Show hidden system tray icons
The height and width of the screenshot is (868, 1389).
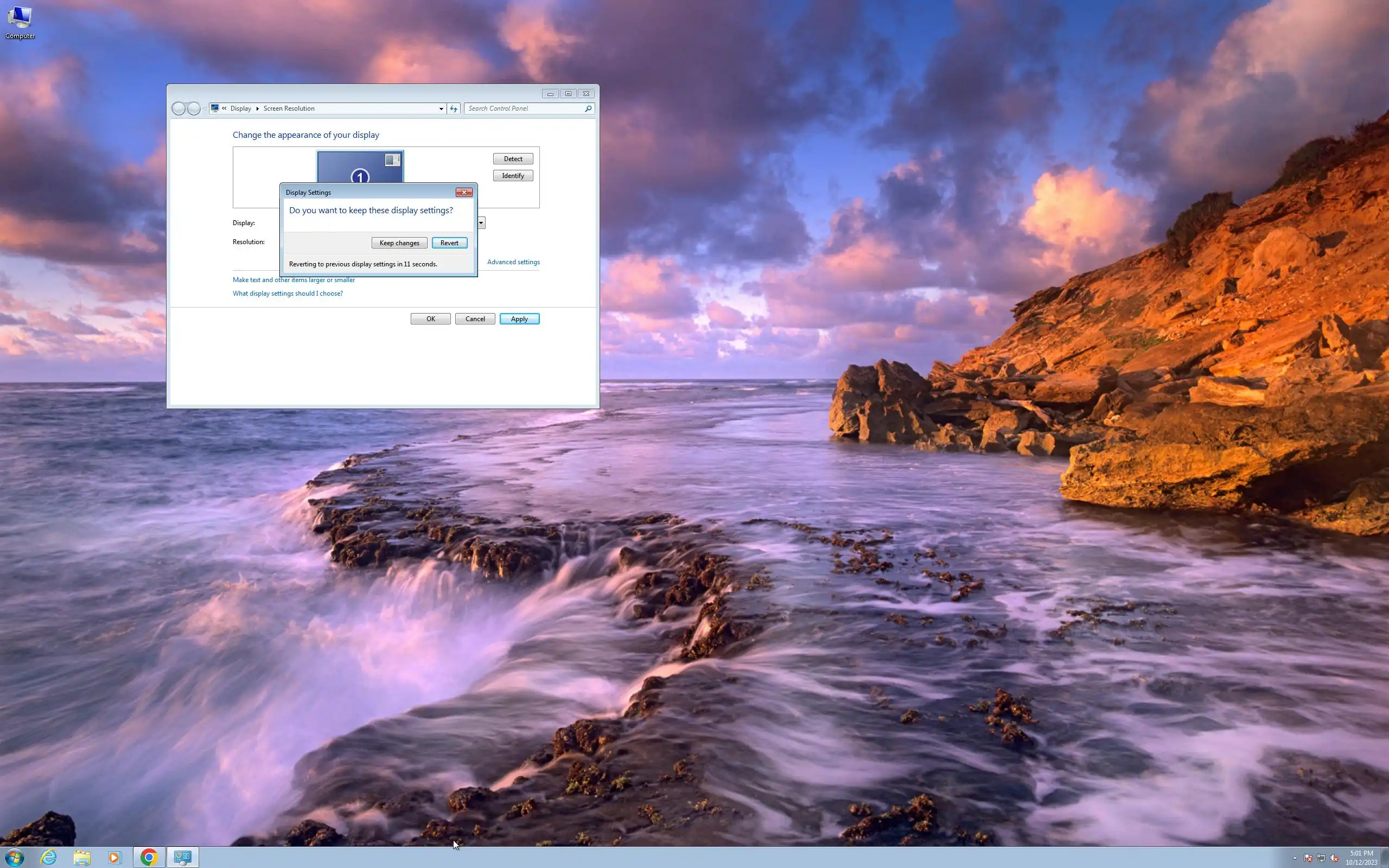1294,858
